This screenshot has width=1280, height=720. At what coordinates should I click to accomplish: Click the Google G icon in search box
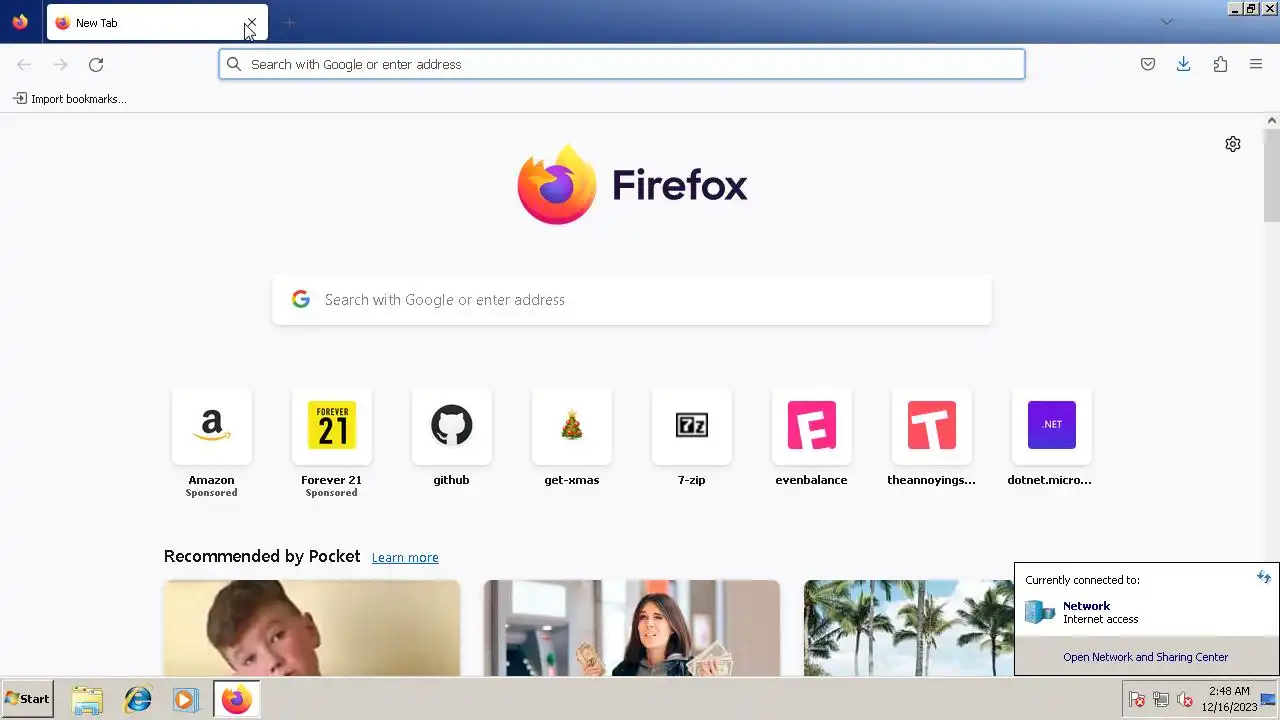301,299
